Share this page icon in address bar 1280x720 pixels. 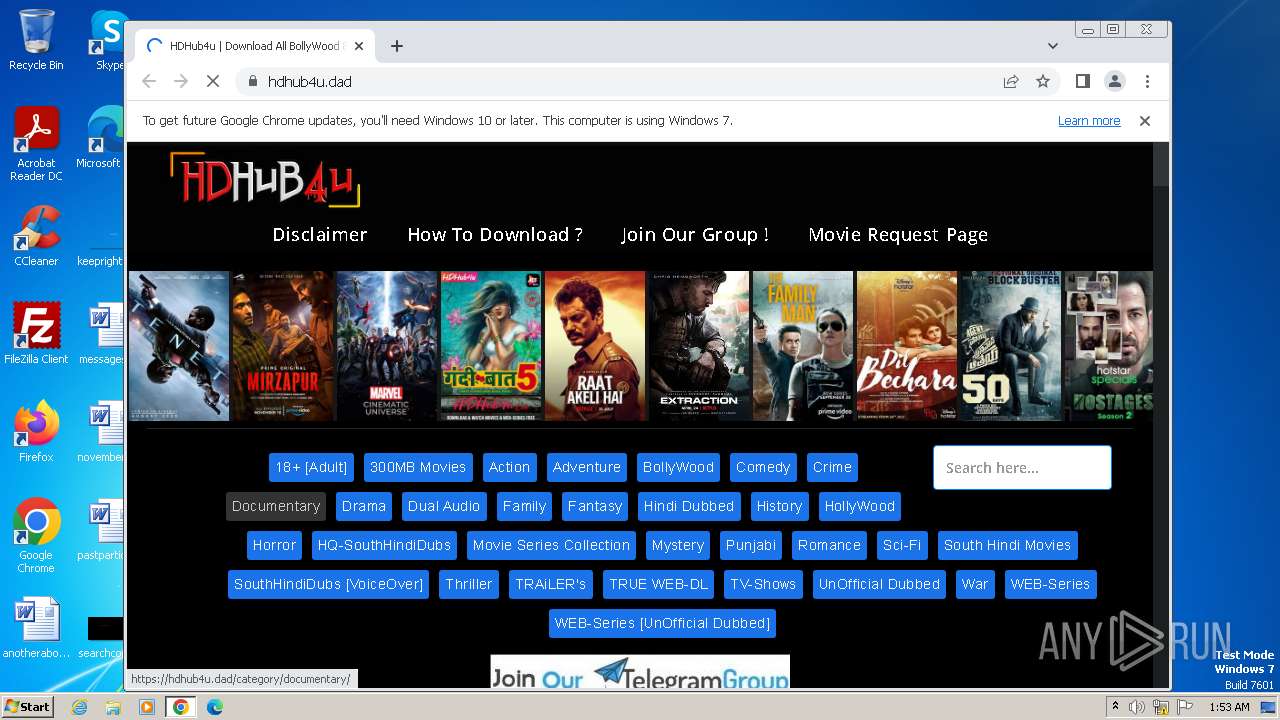1011,81
